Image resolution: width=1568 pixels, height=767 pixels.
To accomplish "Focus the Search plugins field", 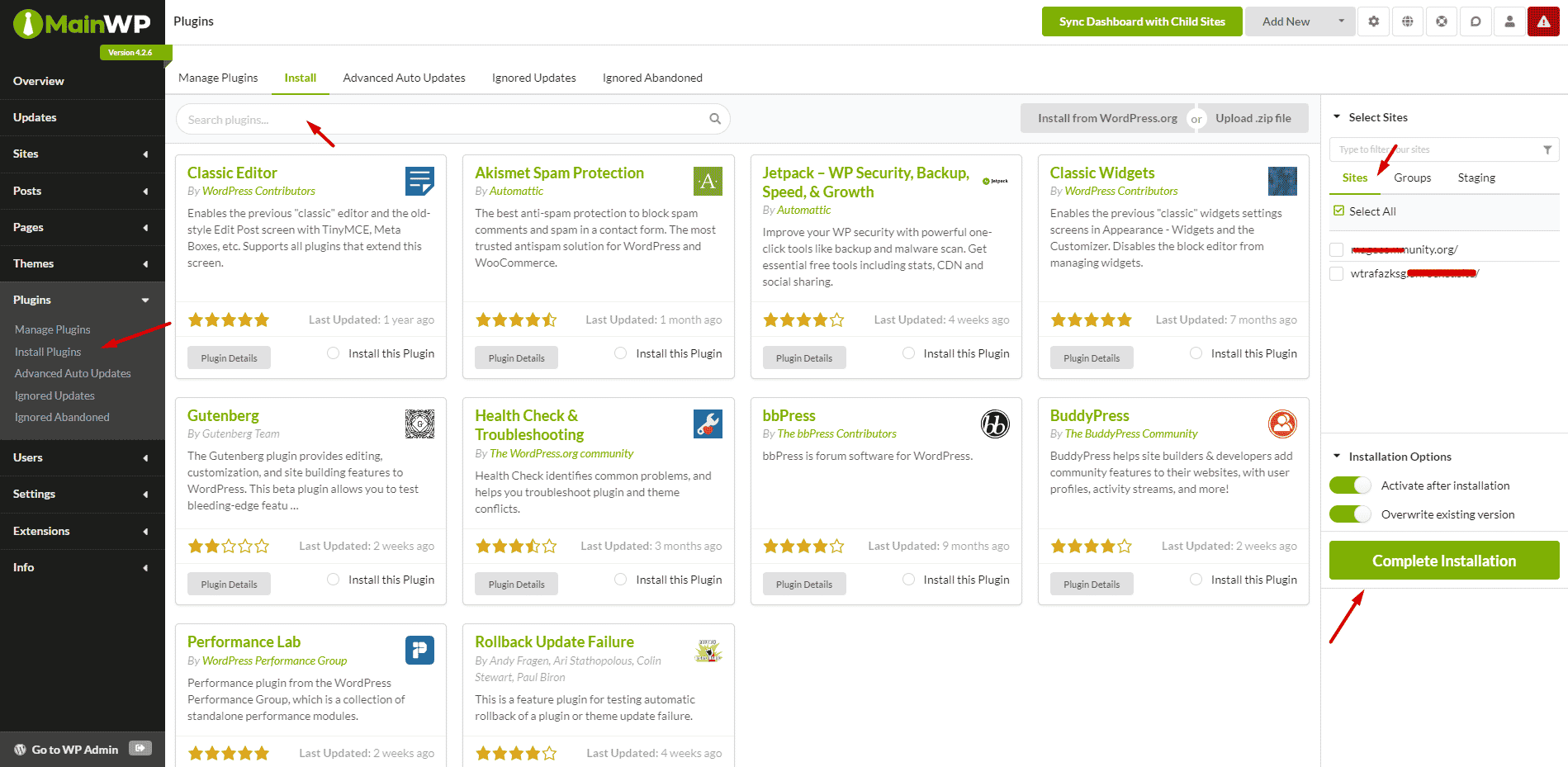I will [x=452, y=119].
